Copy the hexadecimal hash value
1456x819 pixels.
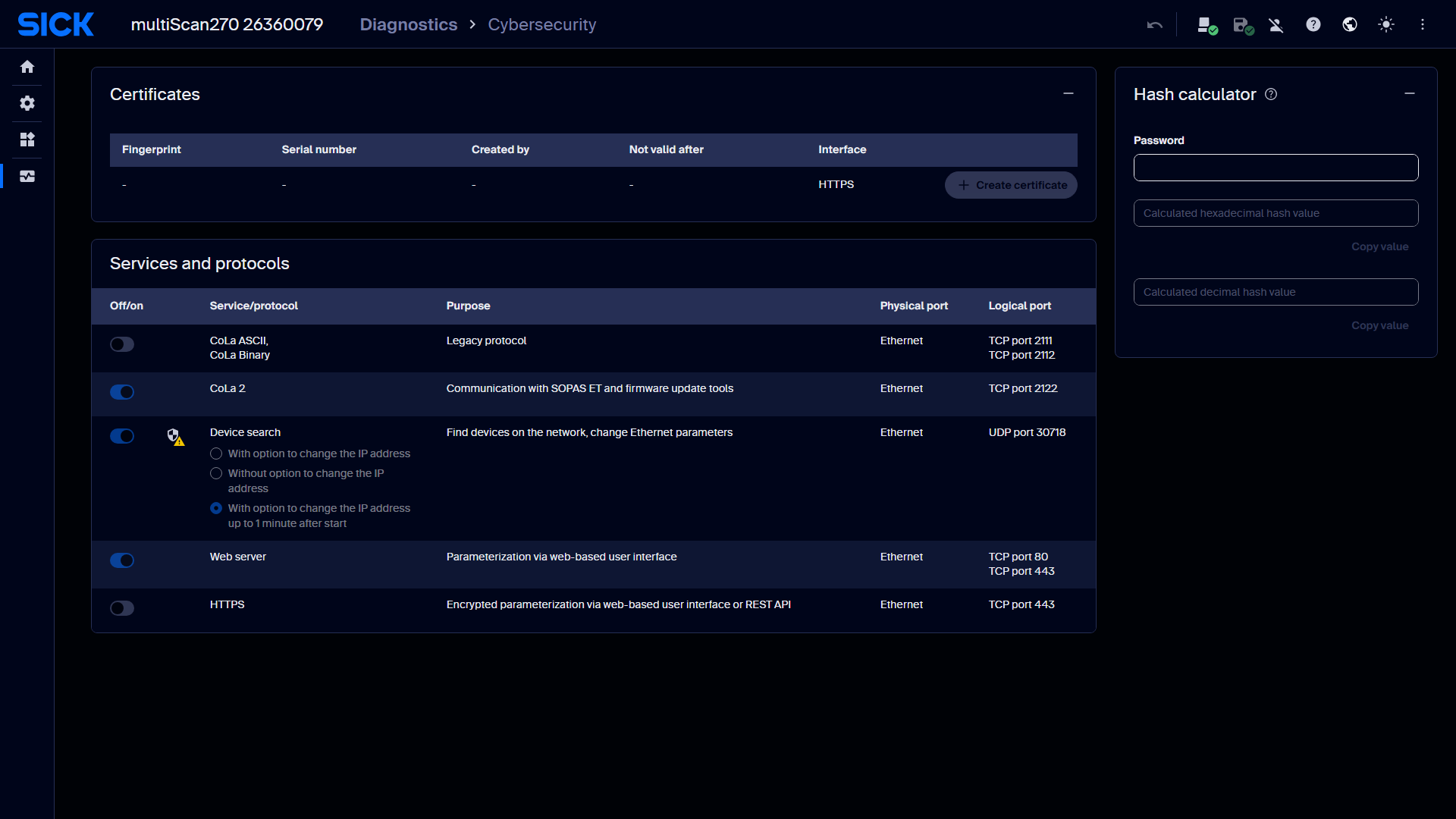coord(1379,246)
